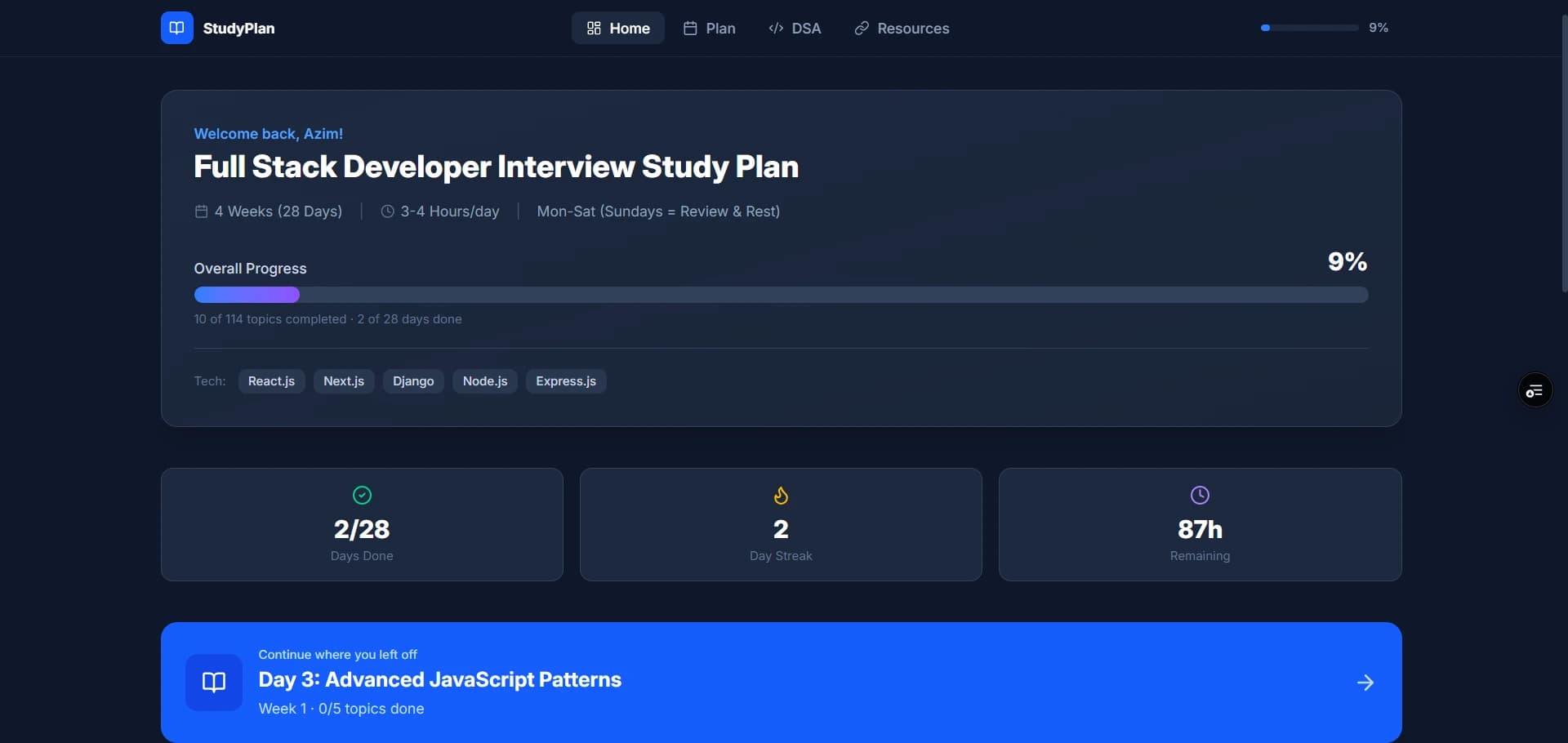
Task: Select the Home grid icon
Action: [594, 28]
